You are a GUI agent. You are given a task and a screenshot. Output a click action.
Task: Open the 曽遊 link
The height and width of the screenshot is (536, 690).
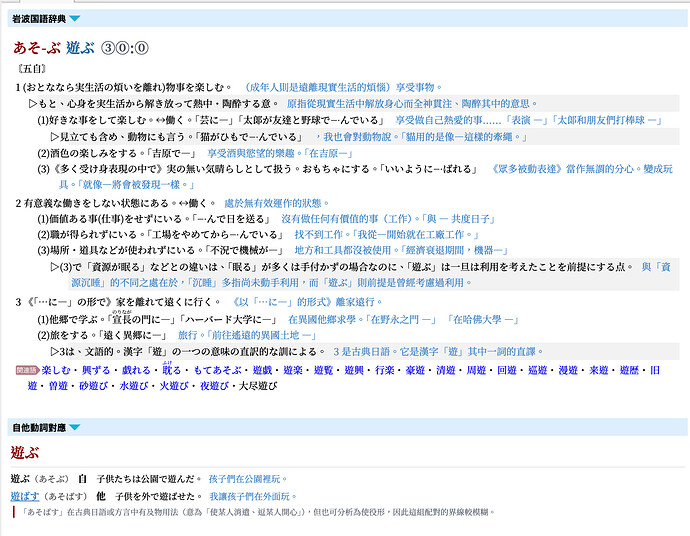click(x=58, y=386)
